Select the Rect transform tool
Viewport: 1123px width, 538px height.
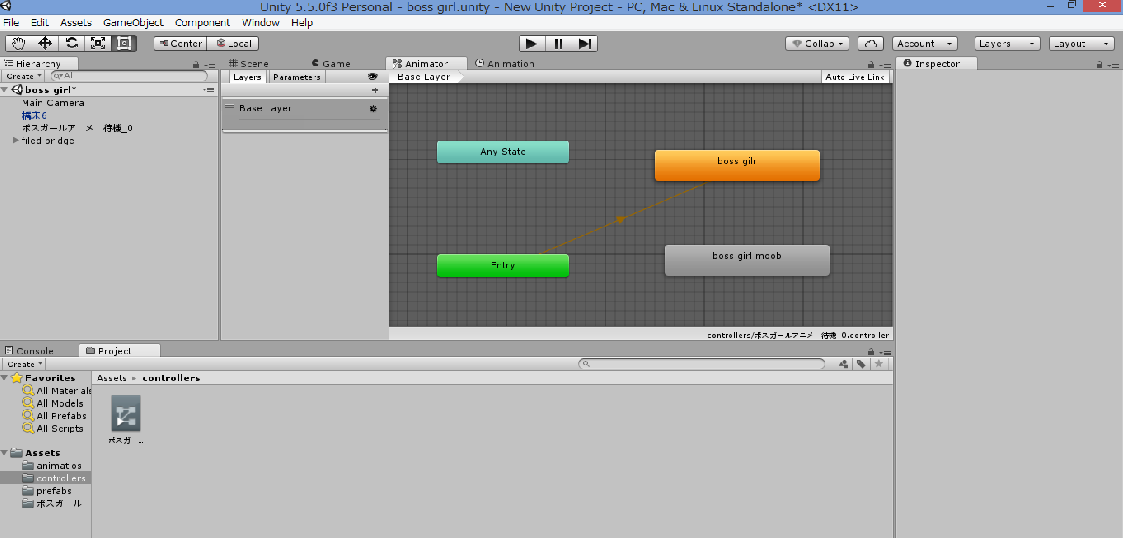pos(124,43)
